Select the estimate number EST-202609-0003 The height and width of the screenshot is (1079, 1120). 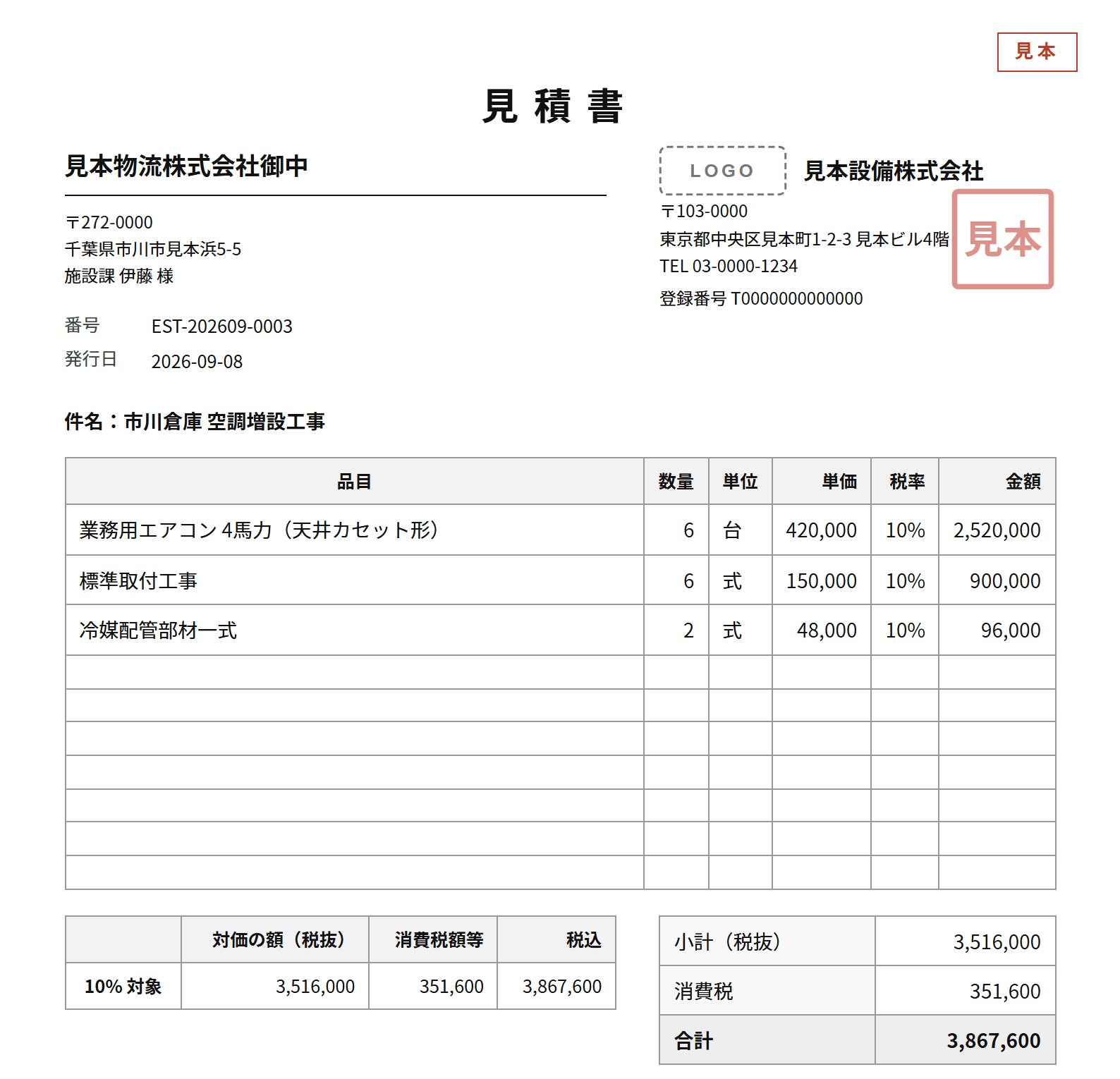(221, 327)
